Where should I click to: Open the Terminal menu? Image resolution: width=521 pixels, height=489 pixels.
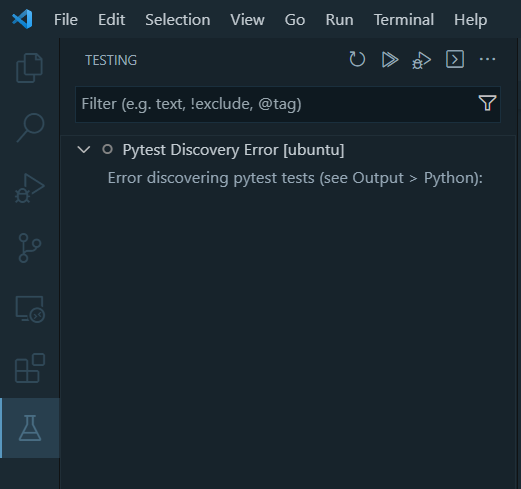[404, 20]
